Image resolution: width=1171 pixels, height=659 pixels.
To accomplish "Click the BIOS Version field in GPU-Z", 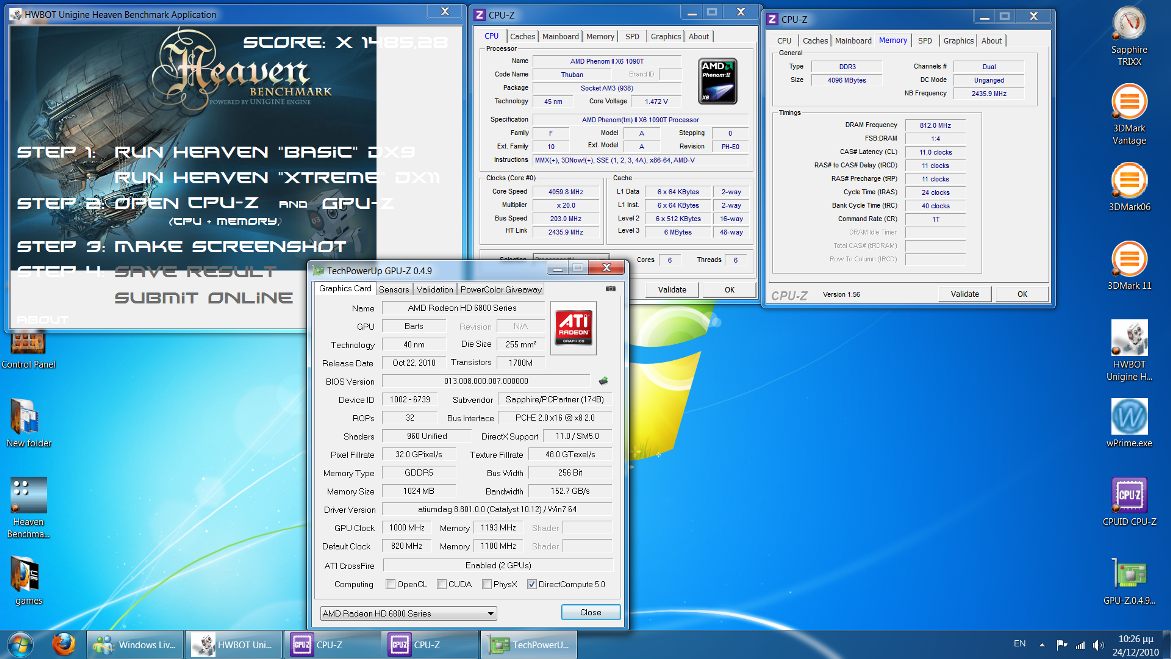I will click(486, 381).
